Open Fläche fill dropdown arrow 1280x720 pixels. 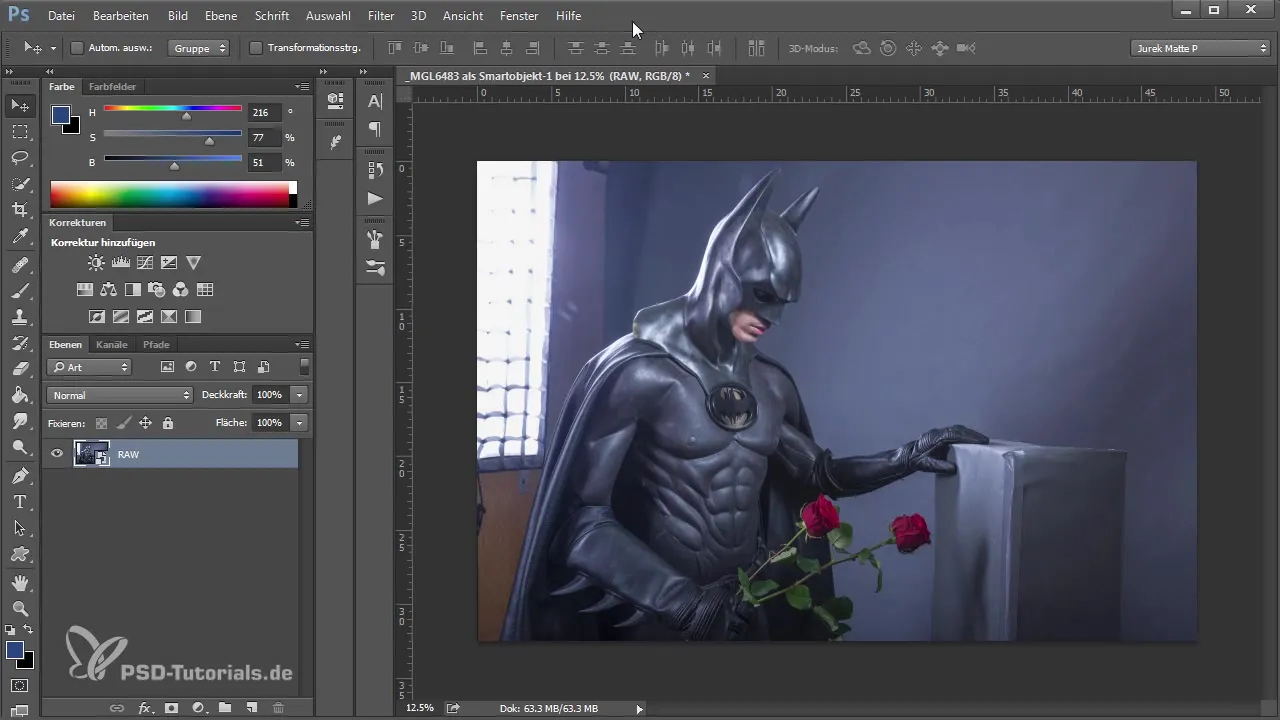coord(299,423)
